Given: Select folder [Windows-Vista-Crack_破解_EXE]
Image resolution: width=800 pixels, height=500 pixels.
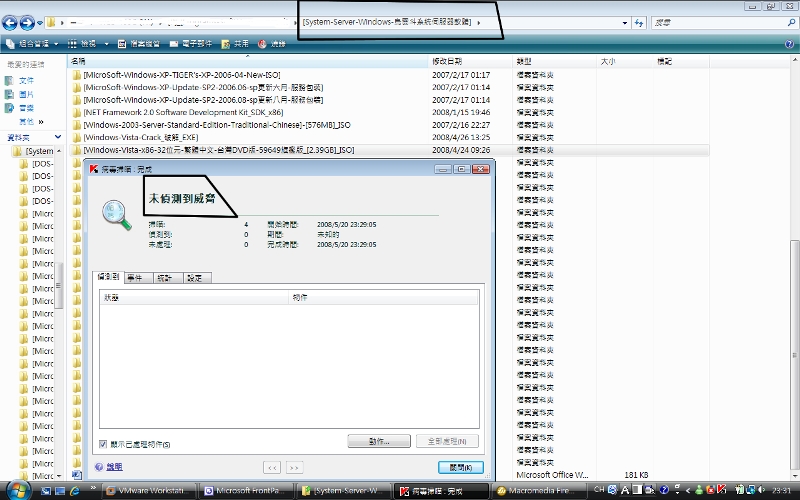Looking at the screenshot, I should pyautogui.click(x=141, y=137).
